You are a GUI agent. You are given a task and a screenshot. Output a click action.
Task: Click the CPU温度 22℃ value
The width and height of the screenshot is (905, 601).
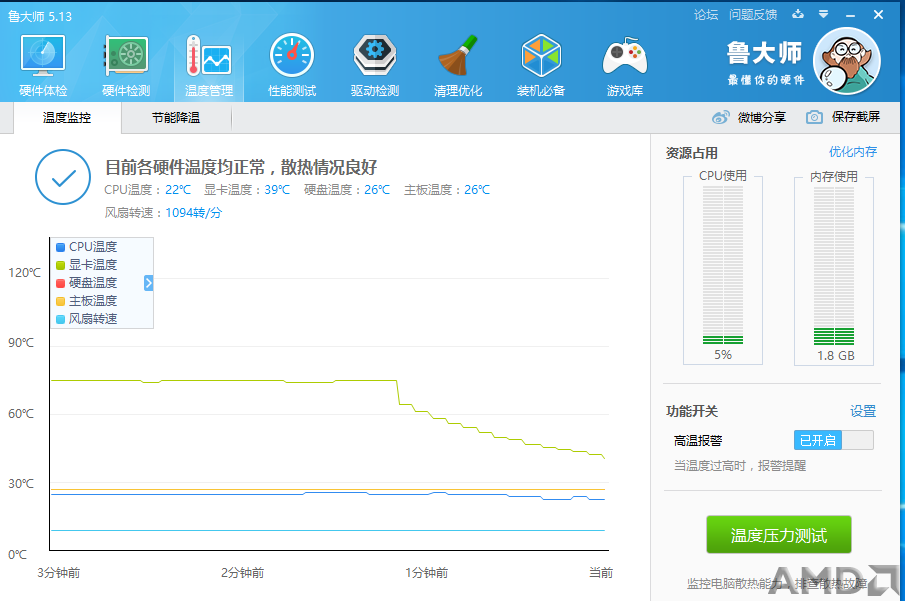click(178, 189)
